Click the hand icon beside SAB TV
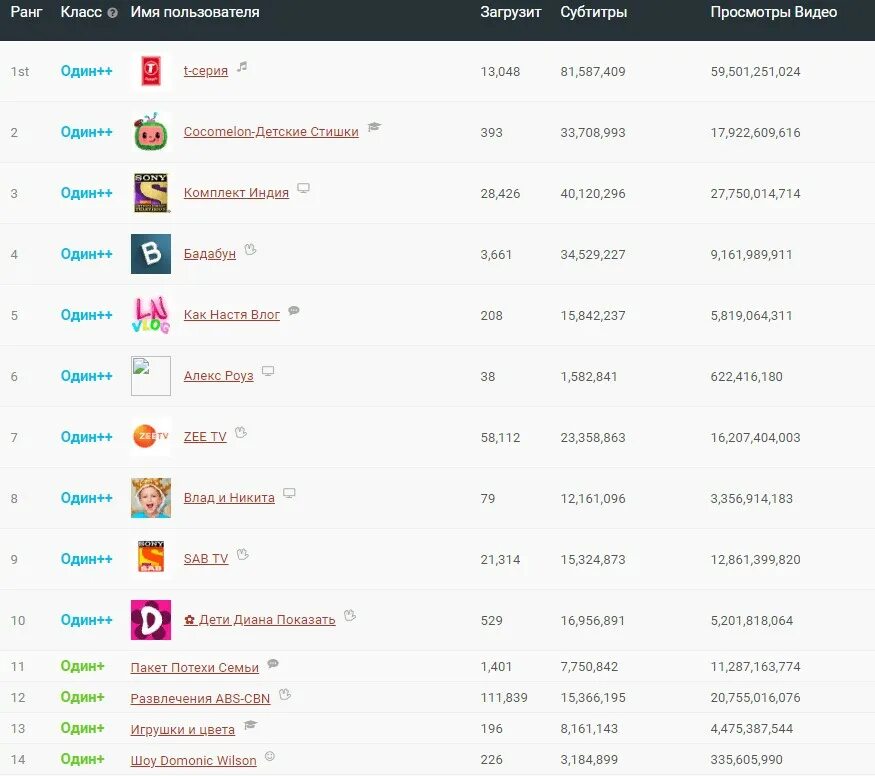This screenshot has width=875, height=776. click(242, 555)
